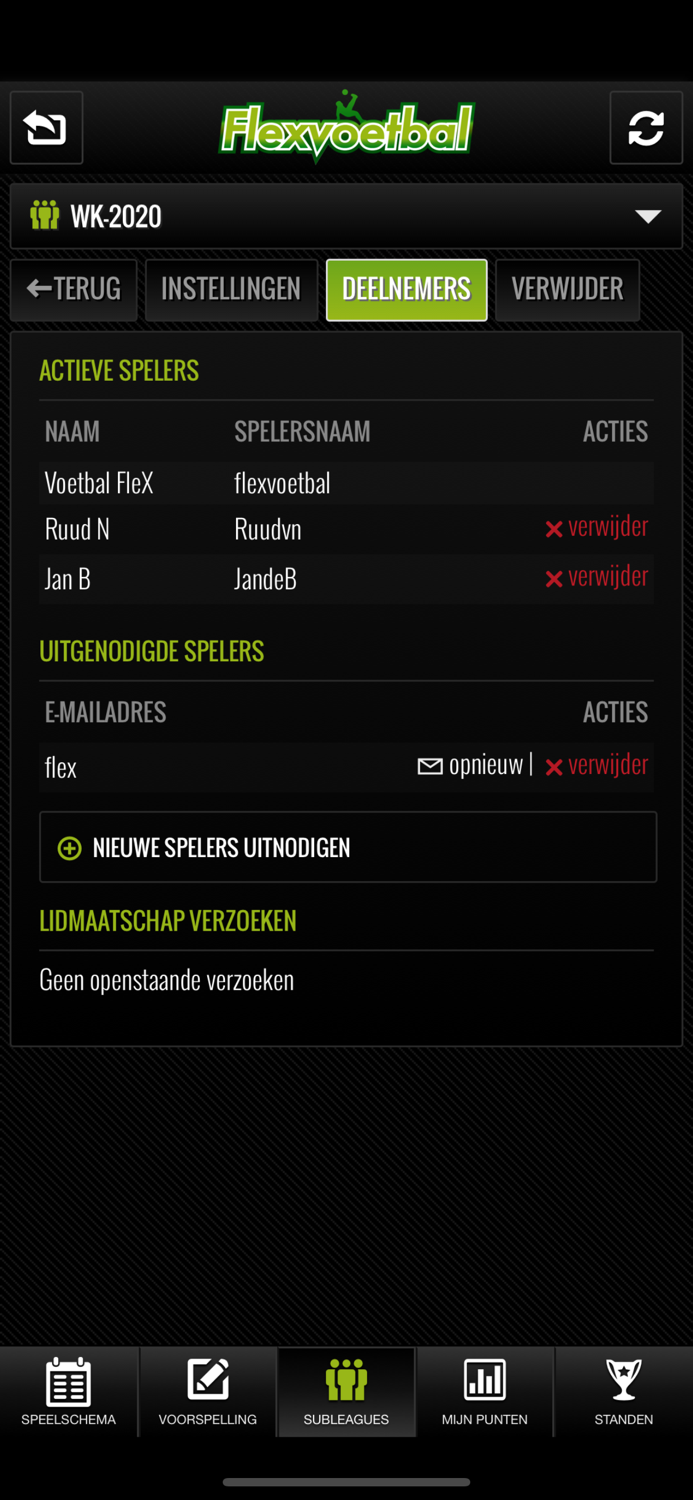Viewport: 693px width, 1500px height.
Task: Open the league selector arrow
Action: (649, 214)
